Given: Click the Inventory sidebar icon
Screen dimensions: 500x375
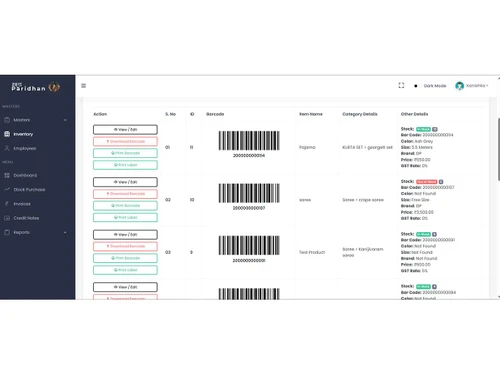Looking at the screenshot, I should tap(7, 134).
